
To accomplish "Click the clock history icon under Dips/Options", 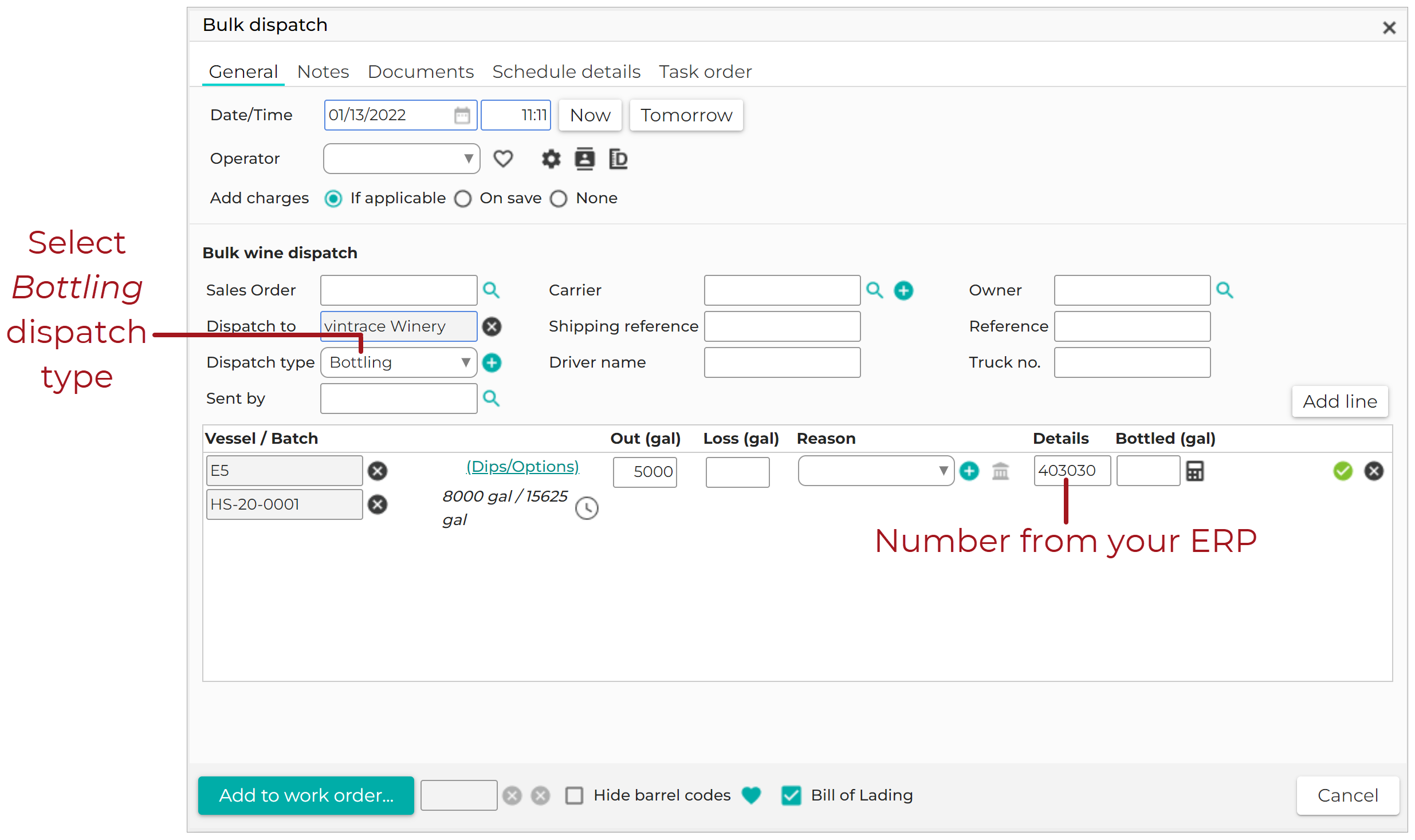I will click(x=587, y=508).
